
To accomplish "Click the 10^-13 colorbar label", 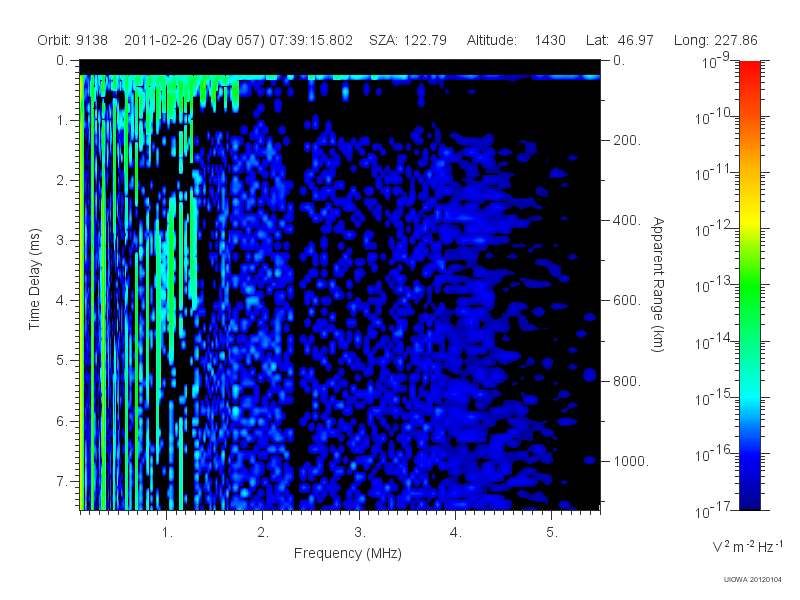I will click(713, 284).
